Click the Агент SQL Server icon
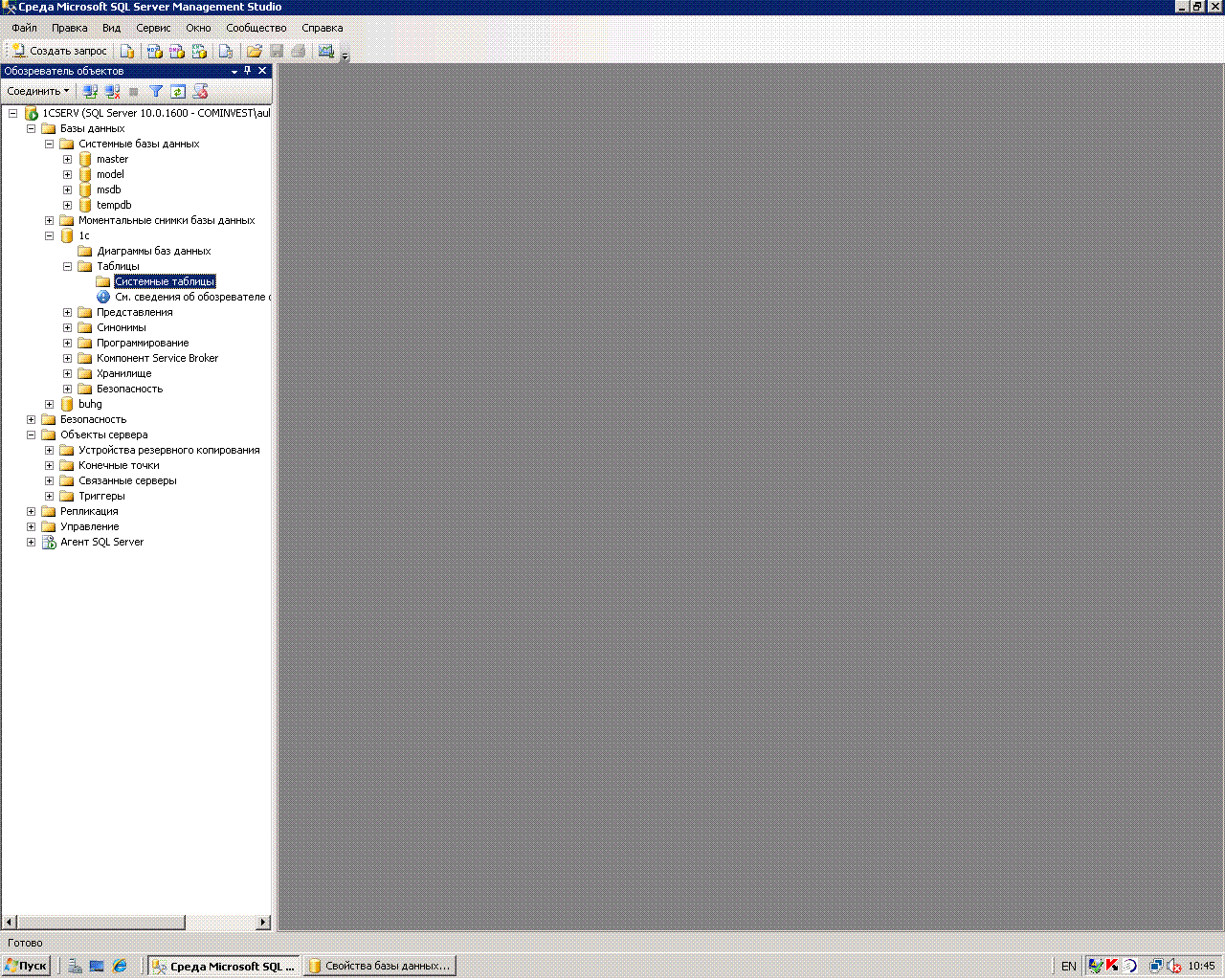Image resolution: width=1225 pixels, height=980 pixels. 49,542
